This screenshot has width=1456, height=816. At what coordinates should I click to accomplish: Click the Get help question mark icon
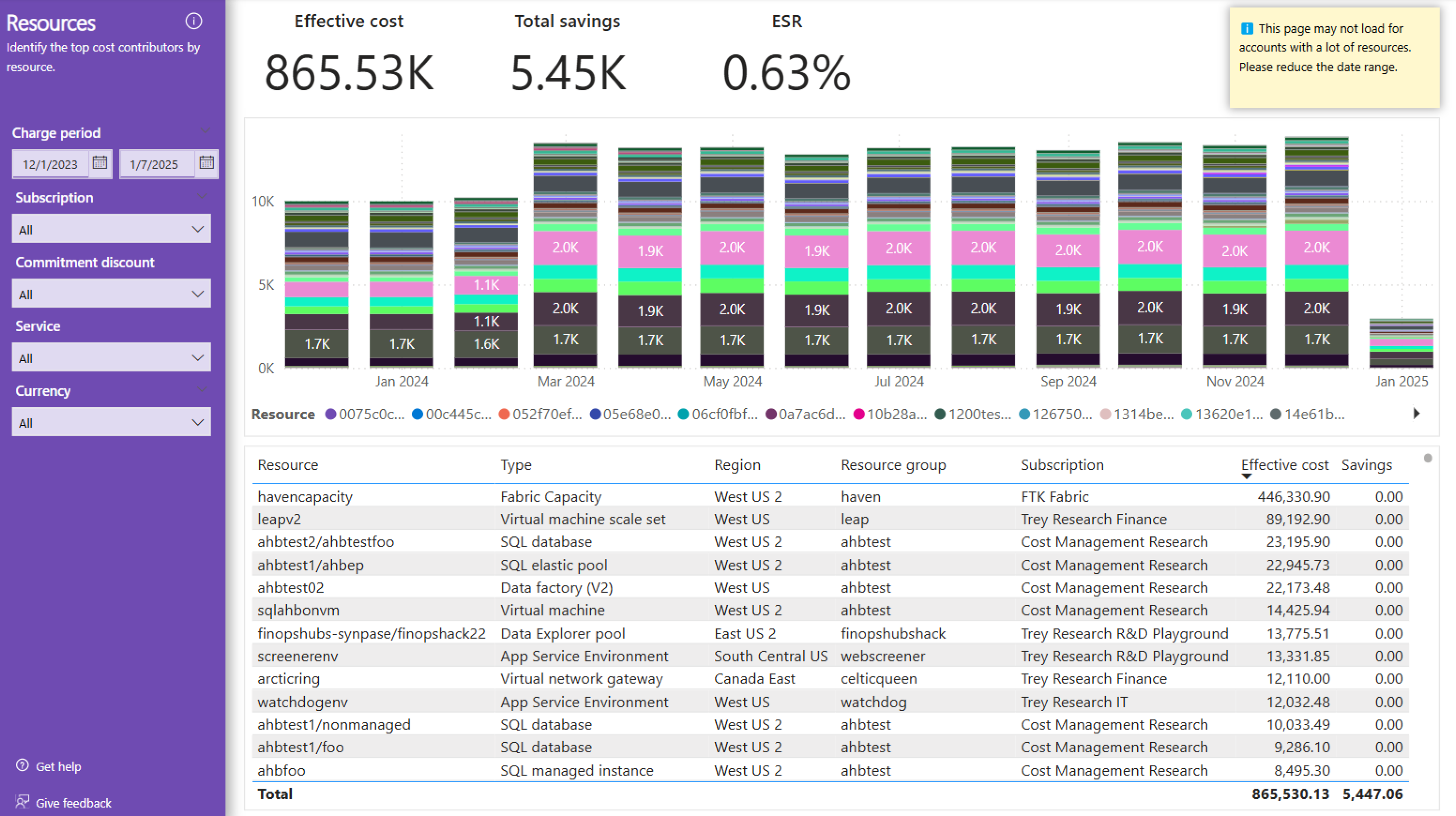coord(22,765)
